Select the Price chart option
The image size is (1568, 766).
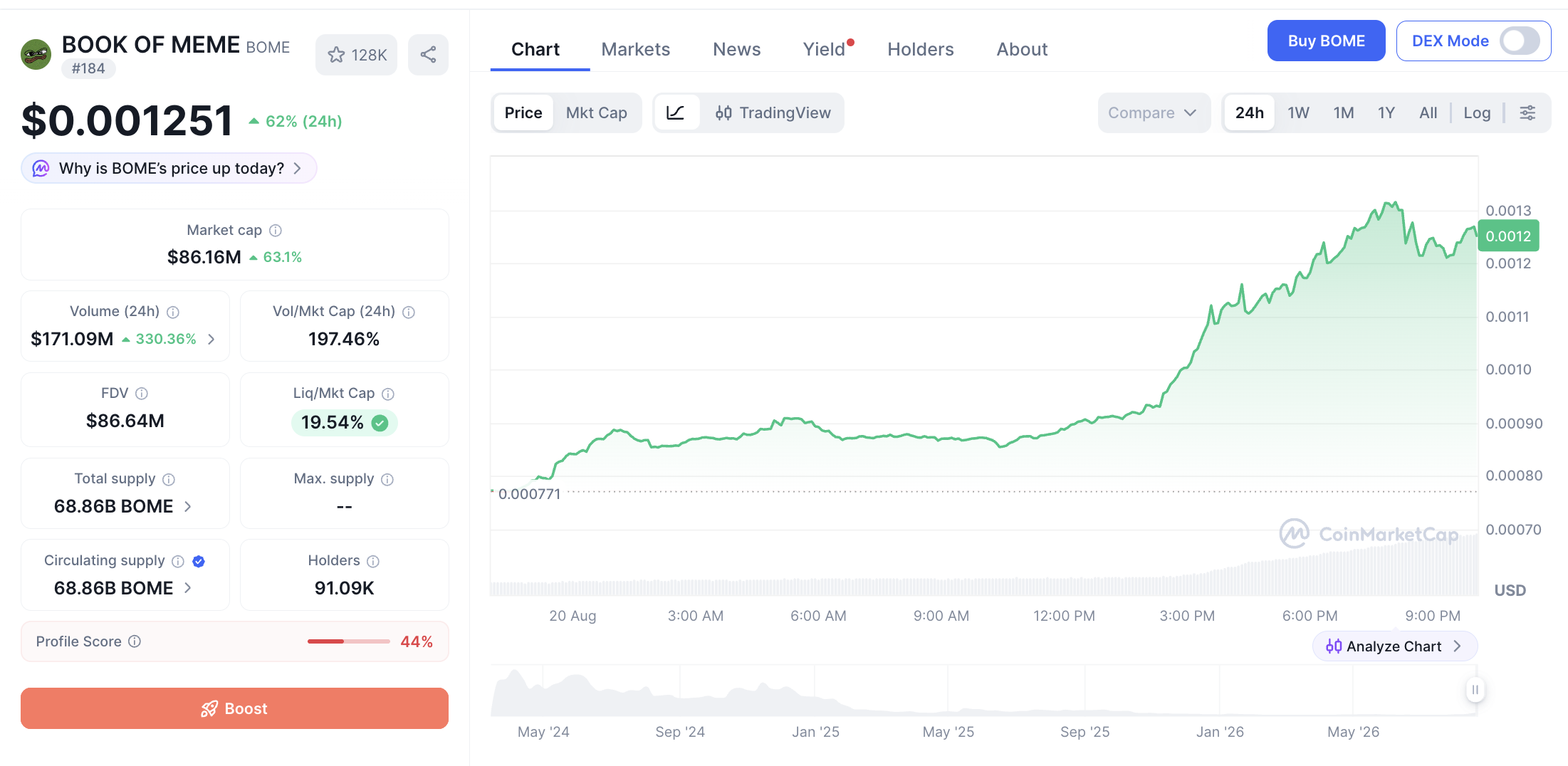coord(523,112)
